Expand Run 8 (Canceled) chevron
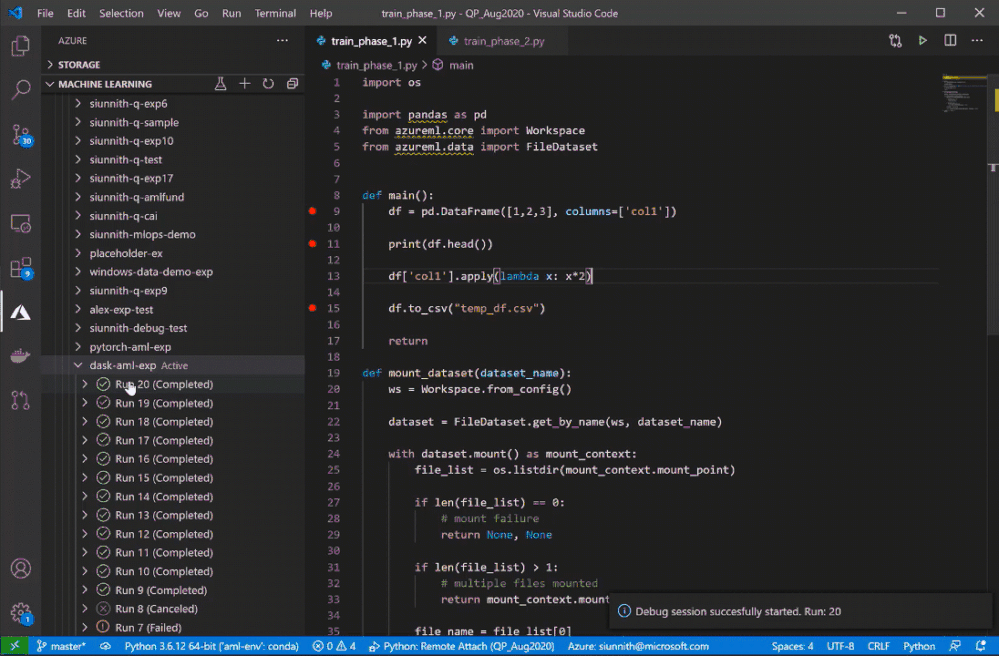 click(85, 609)
